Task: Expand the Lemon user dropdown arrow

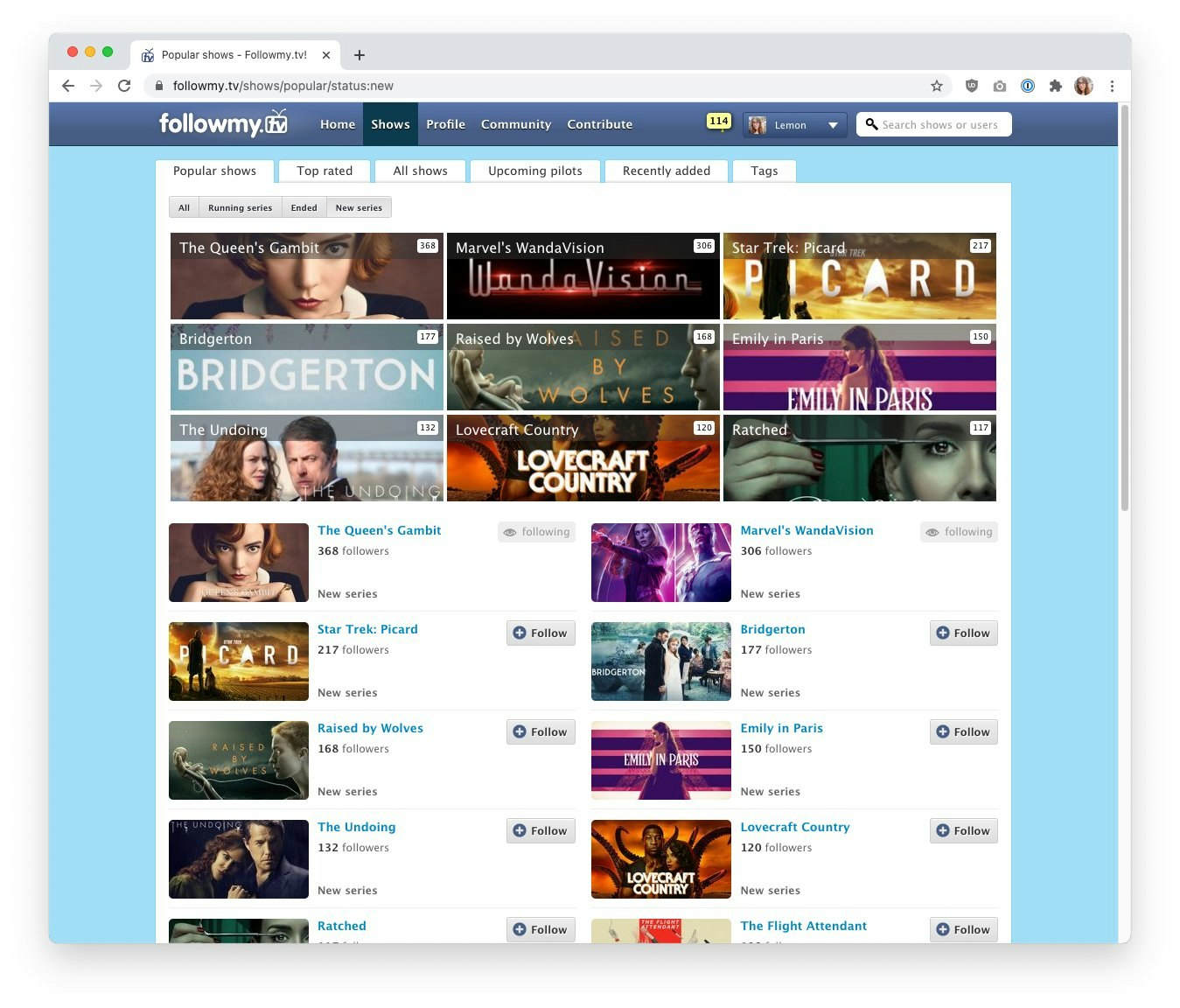Action: click(833, 125)
